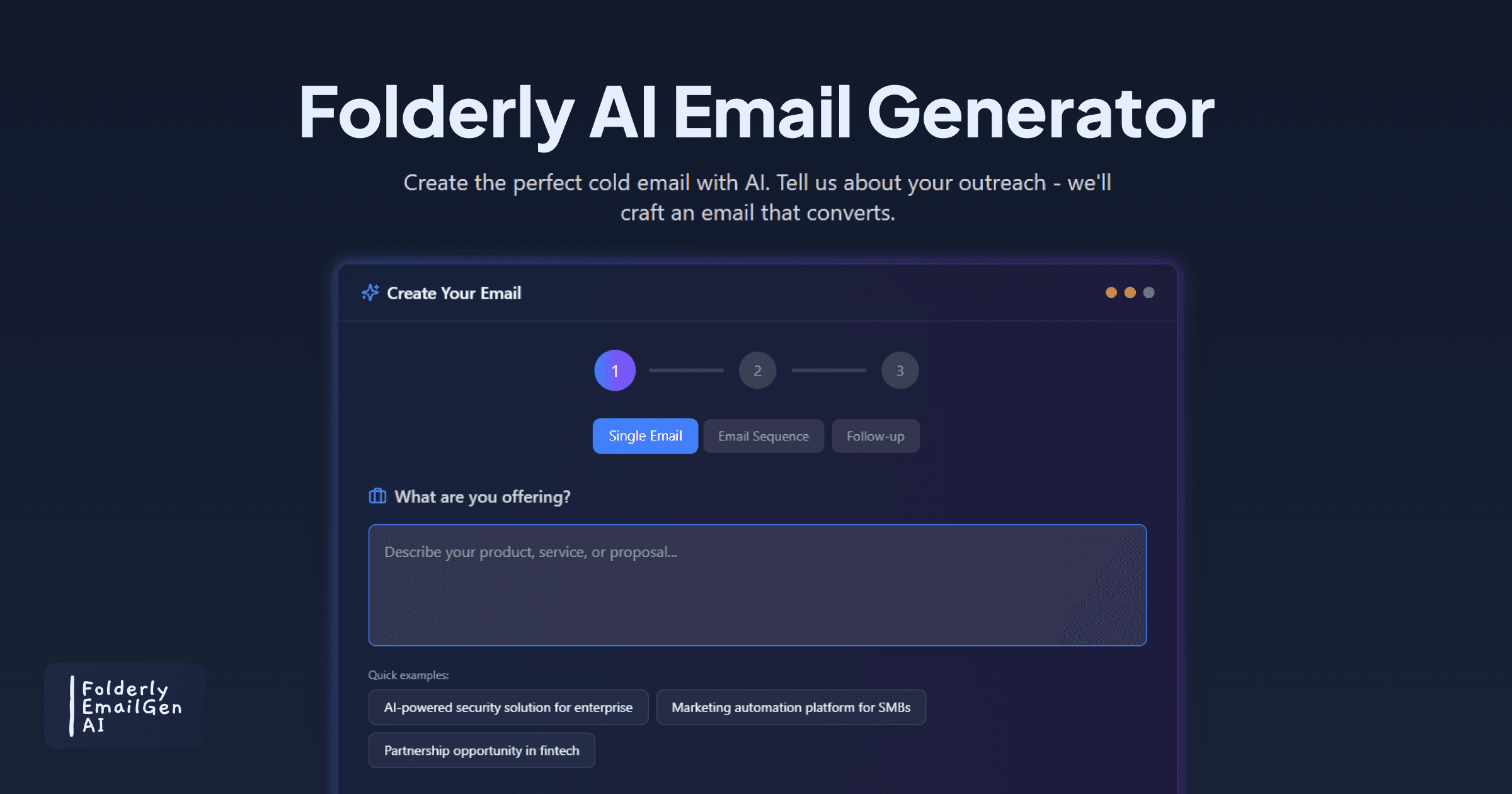Screen dimensions: 1512x794
Task: Choose the Partnership opportunity in fintech example
Action: [x=481, y=751]
